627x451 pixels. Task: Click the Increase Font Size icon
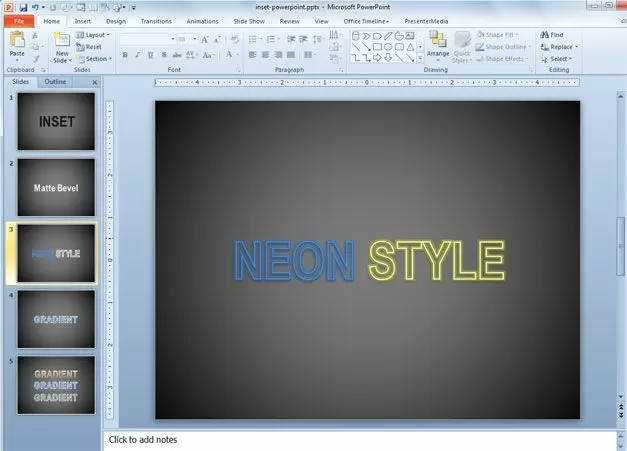click(x=205, y=39)
